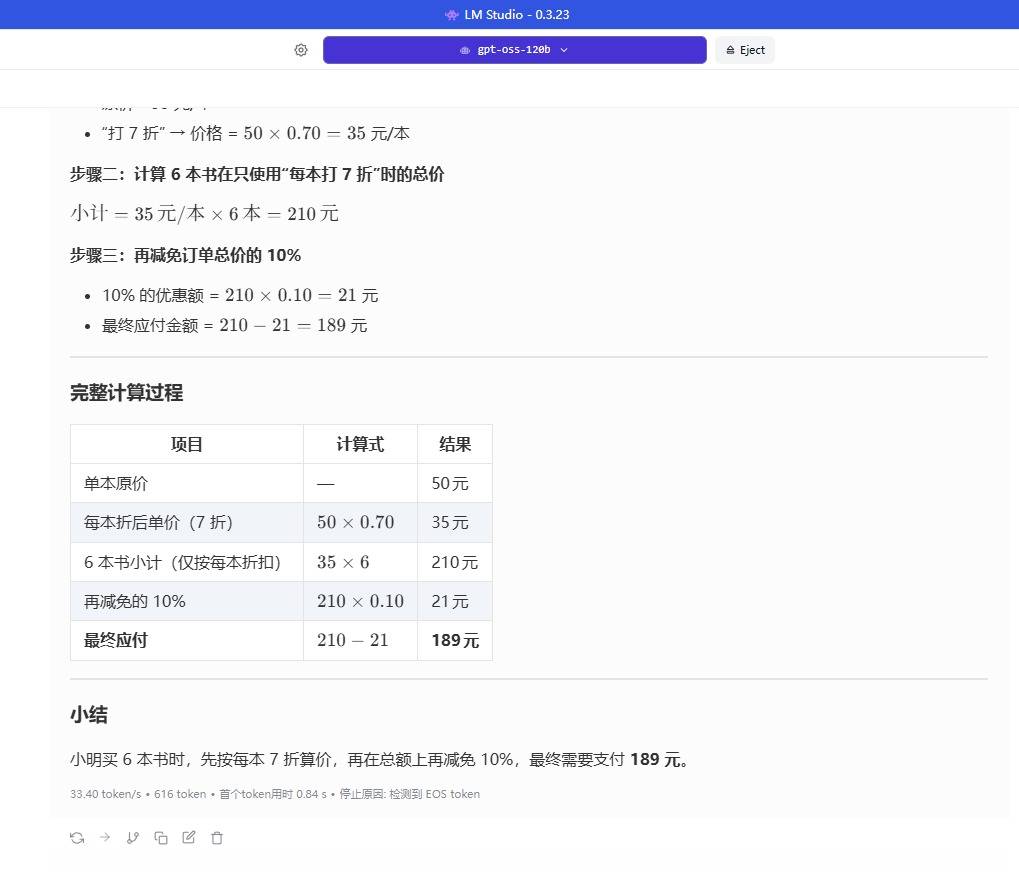This screenshot has width=1019, height=873.
Task: Click the continue generation arrow icon
Action: [x=105, y=838]
